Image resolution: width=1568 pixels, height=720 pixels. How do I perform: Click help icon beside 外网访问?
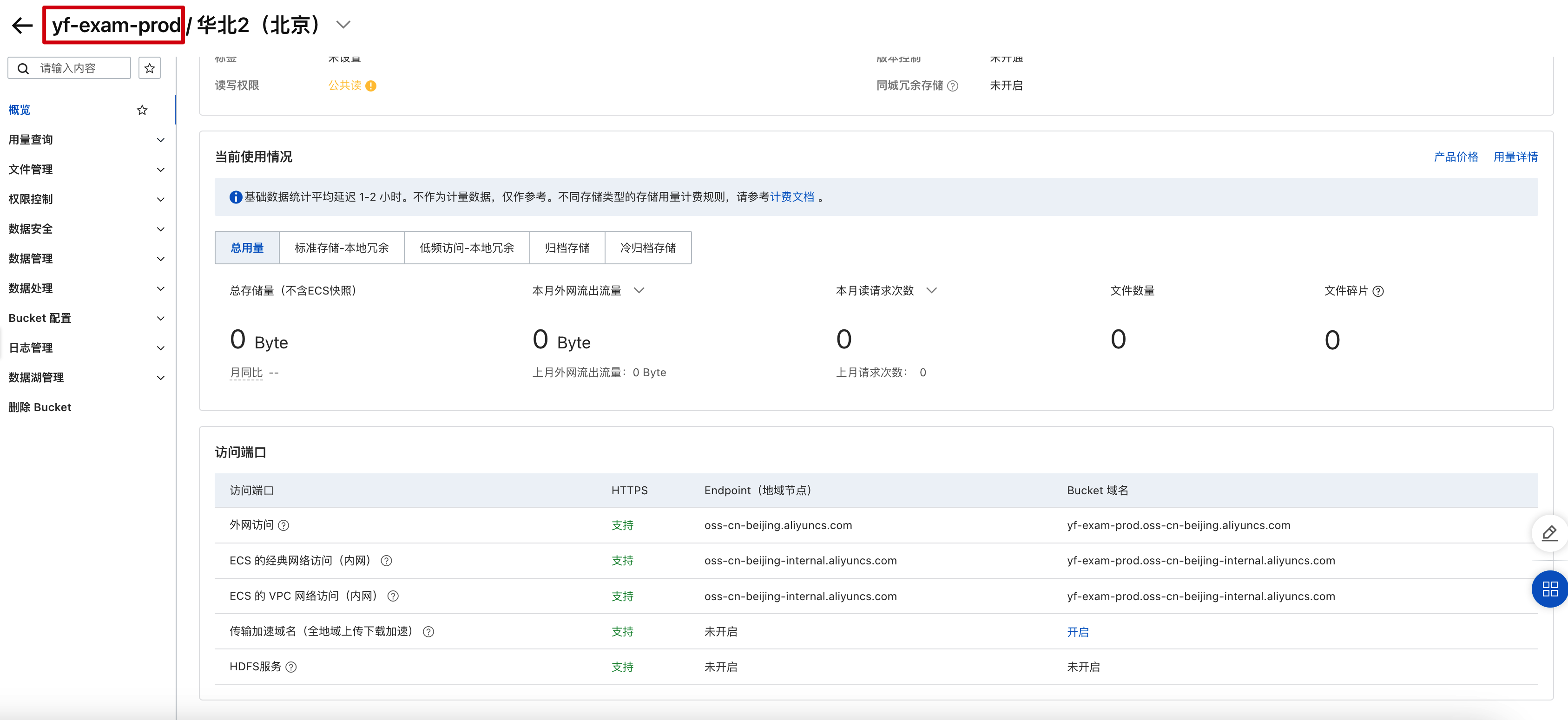[x=283, y=525]
